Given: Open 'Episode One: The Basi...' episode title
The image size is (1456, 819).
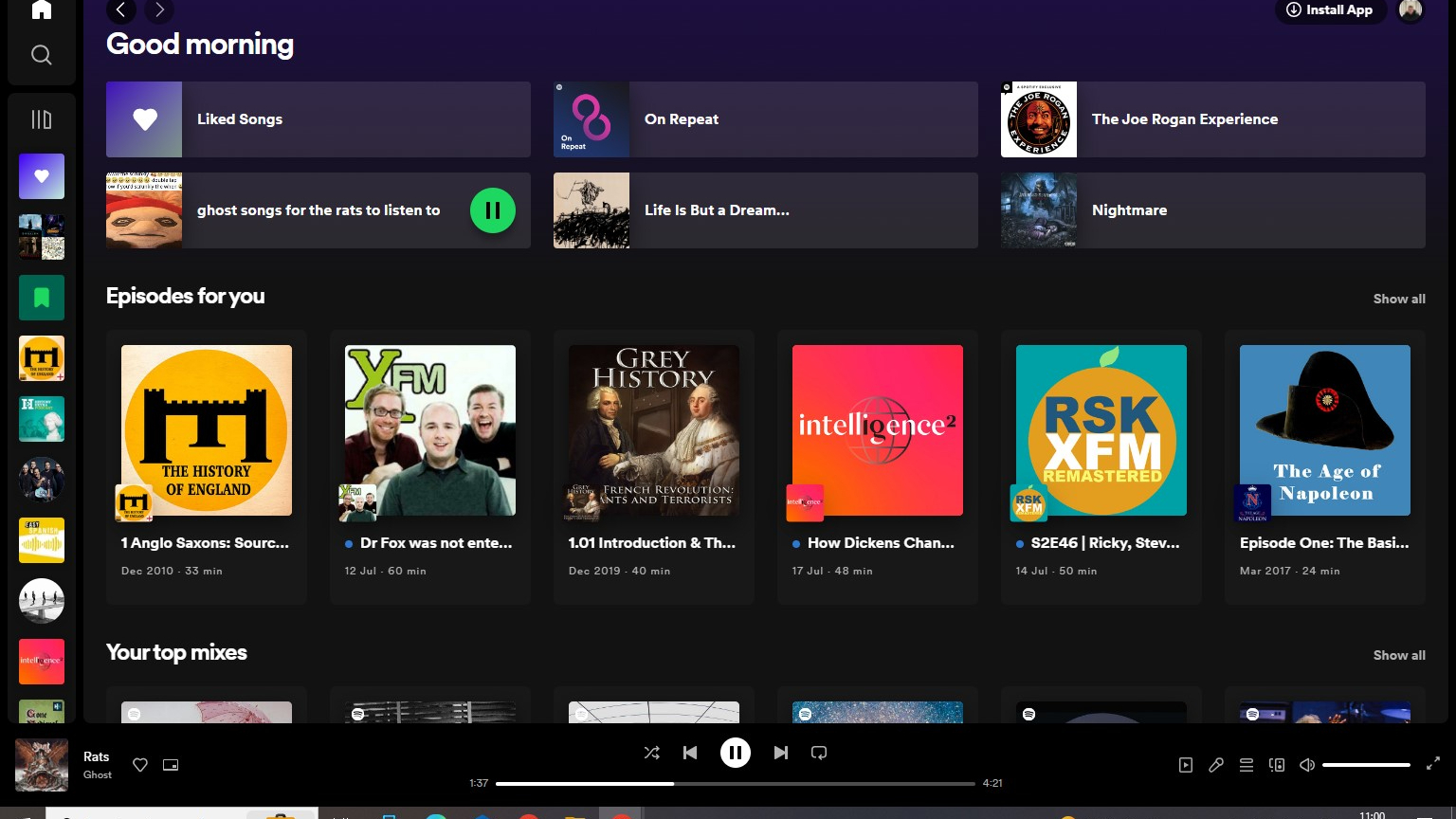Looking at the screenshot, I should click(x=1324, y=543).
